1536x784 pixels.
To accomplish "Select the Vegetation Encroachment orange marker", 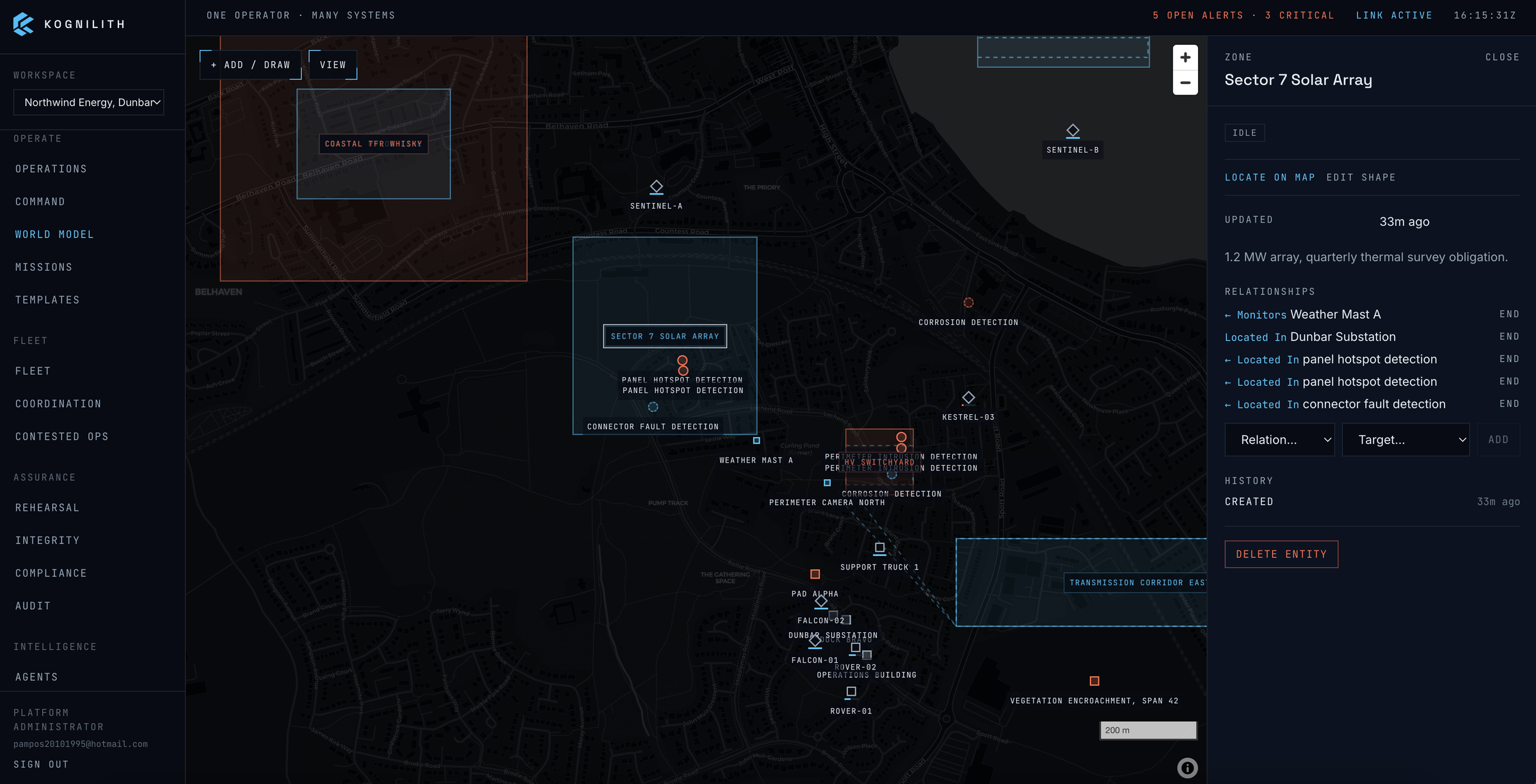I will [x=1094, y=681].
